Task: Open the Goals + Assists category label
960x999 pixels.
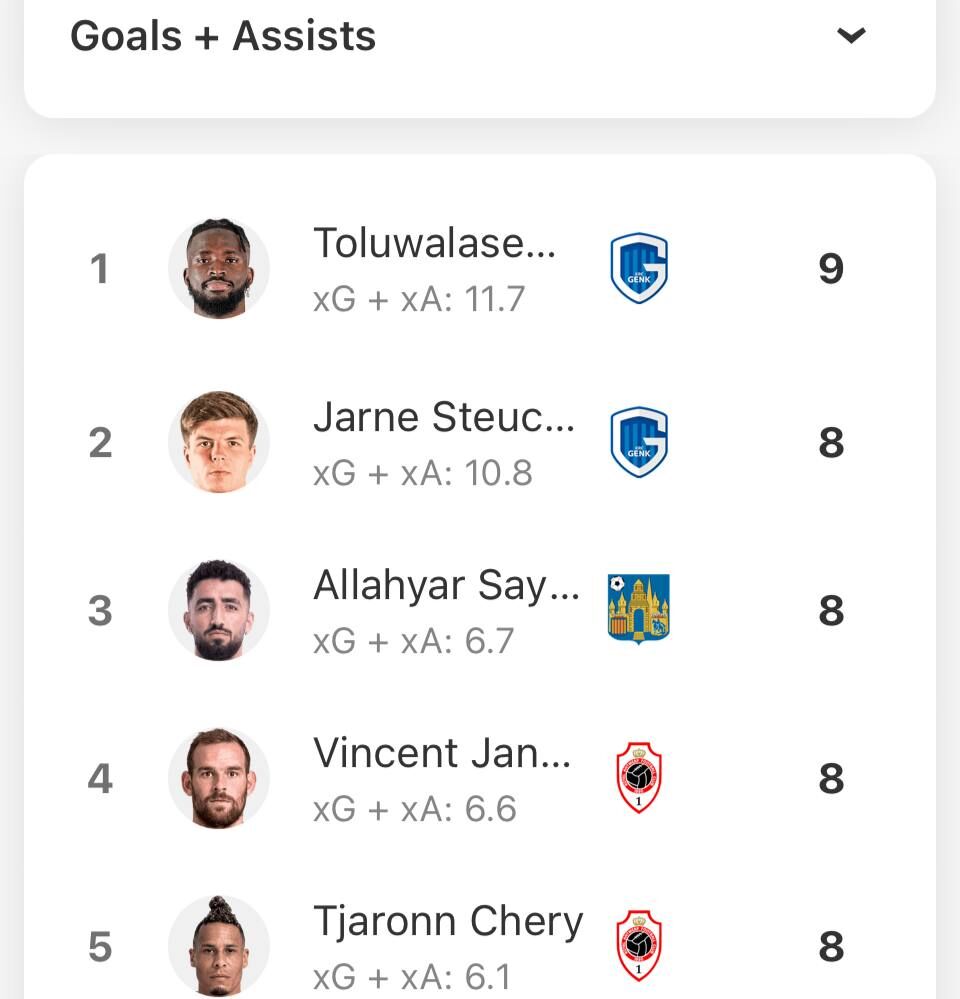Action: [x=223, y=36]
